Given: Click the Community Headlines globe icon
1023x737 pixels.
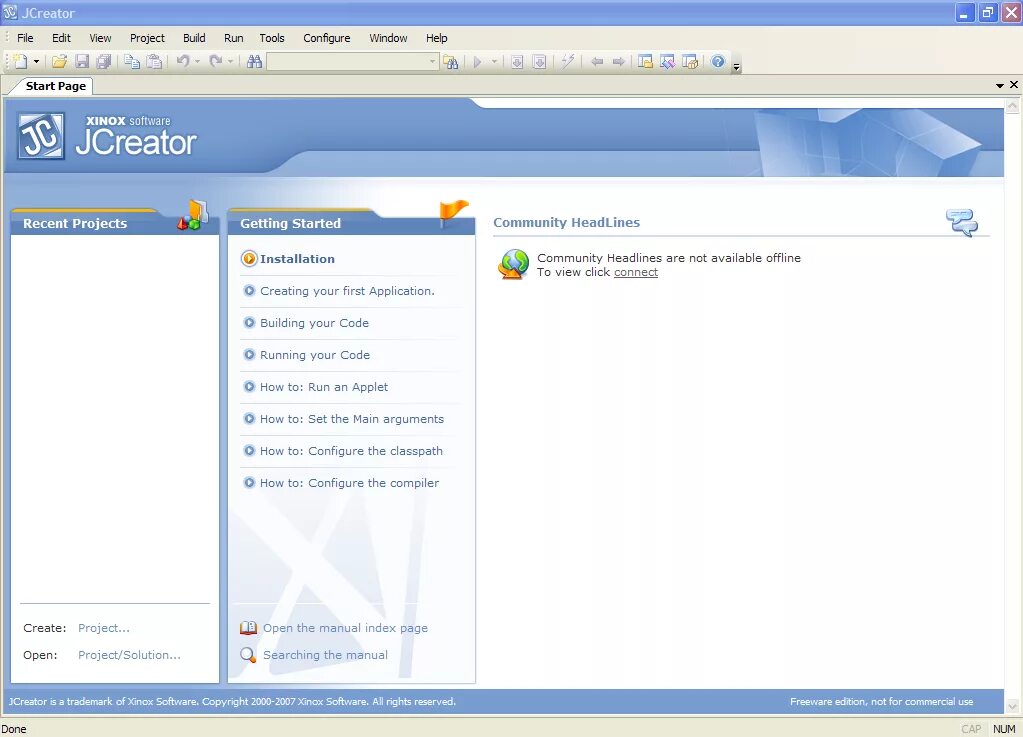Looking at the screenshot, I should click(x=514, y=264).
